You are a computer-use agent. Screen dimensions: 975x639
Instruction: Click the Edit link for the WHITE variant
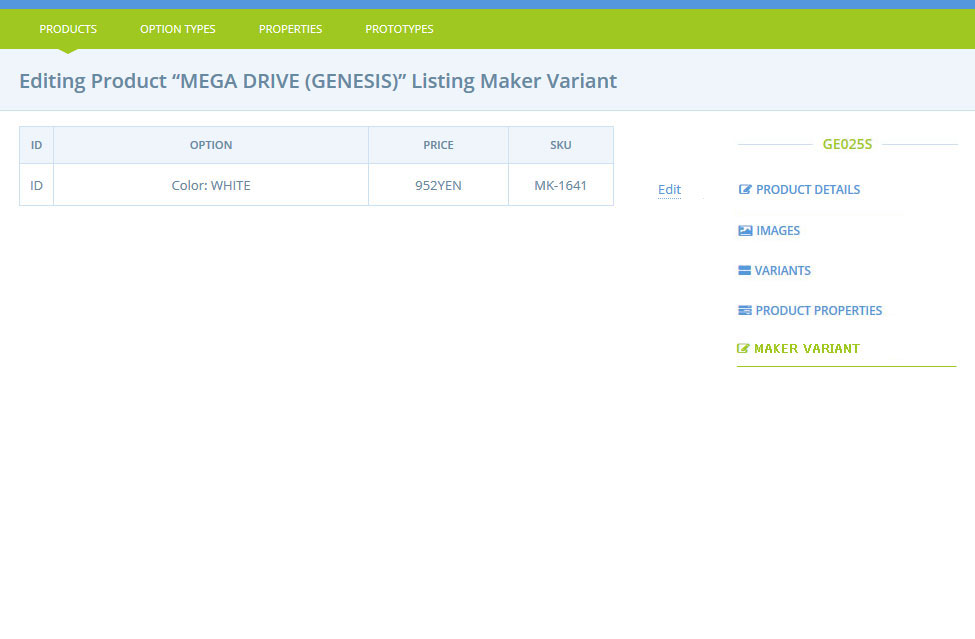pos(669,190)
